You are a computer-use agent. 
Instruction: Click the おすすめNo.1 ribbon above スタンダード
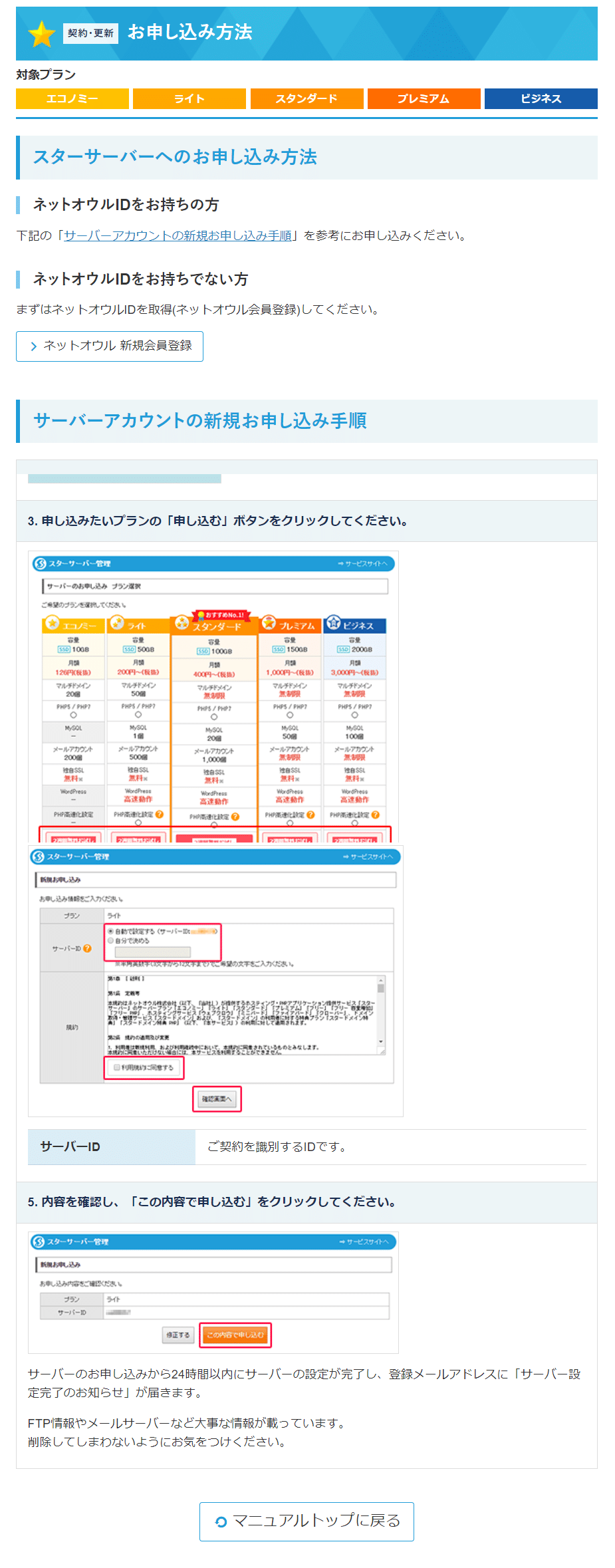point(220,614)
